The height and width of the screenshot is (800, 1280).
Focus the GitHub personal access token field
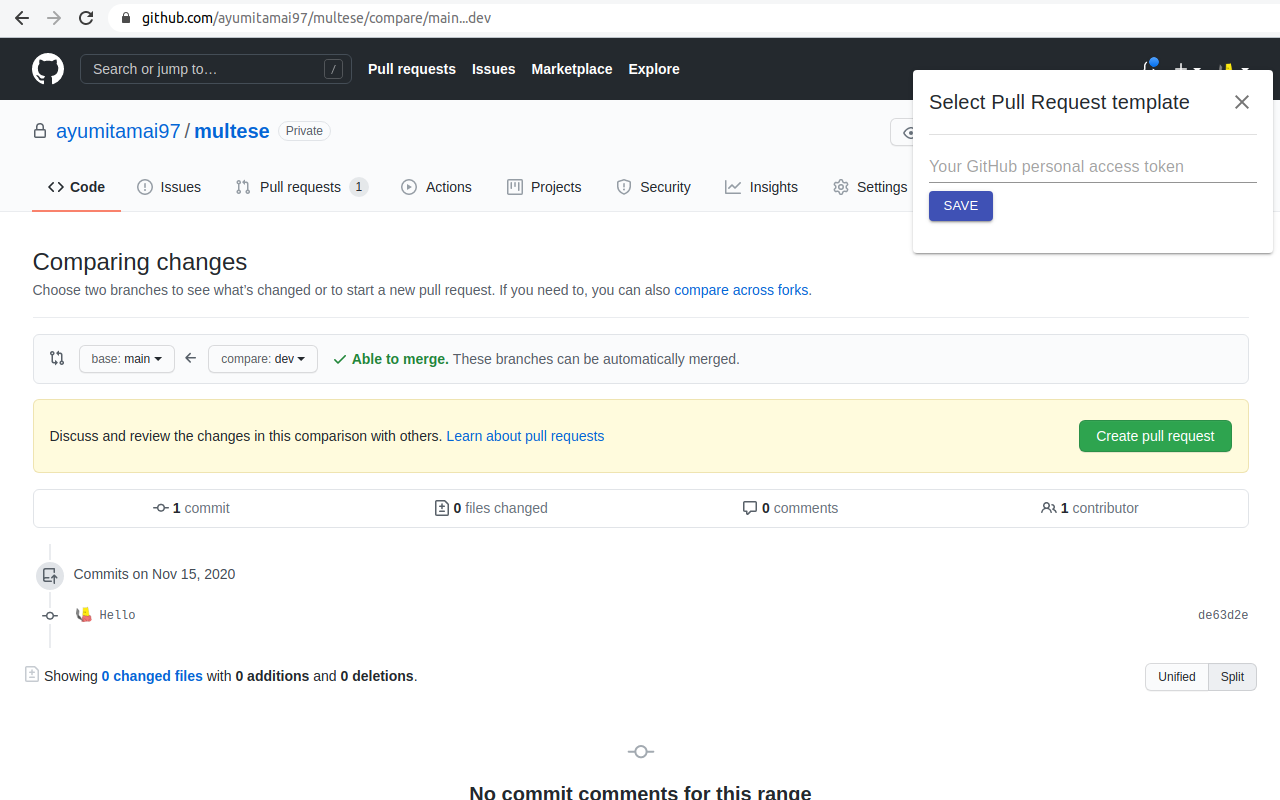tap(1092, 167)
